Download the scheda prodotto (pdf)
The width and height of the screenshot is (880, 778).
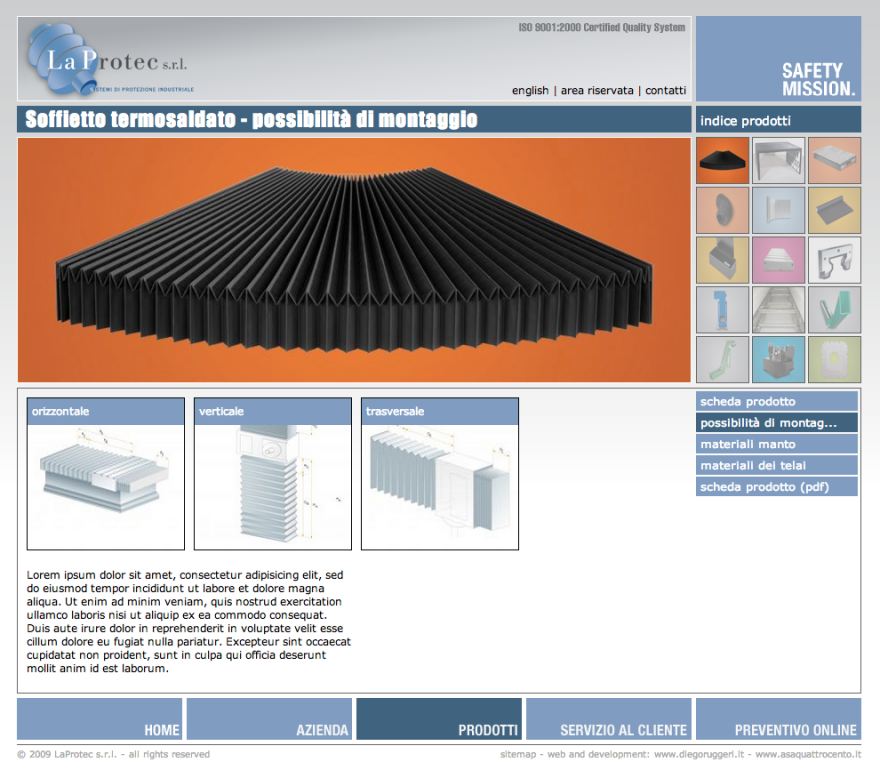(x=777, y=487)
